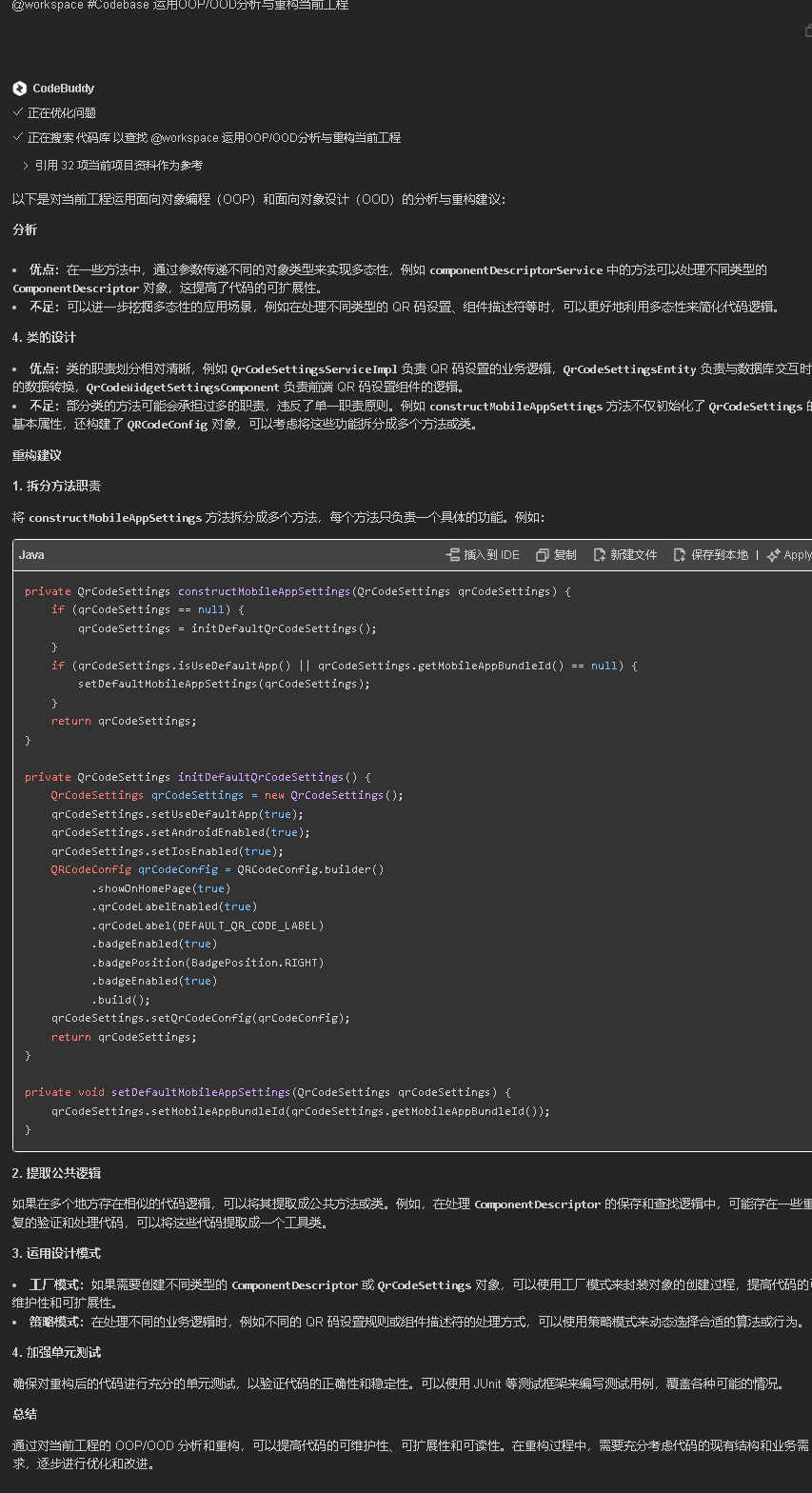Click QRCodeConfig inline code in analysis paragraph
This screenshot has width=812, height=1493.
click(x=167, y=425)
